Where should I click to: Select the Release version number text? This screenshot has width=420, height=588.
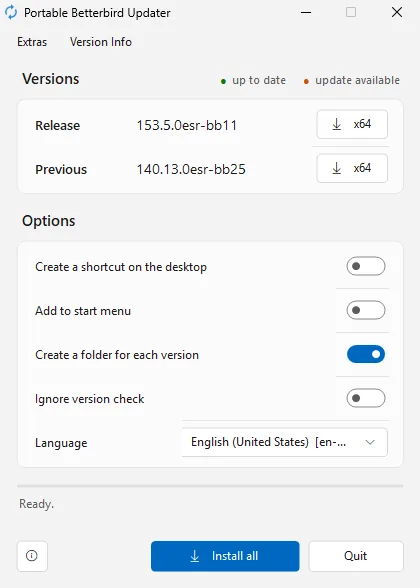[187, 125]
